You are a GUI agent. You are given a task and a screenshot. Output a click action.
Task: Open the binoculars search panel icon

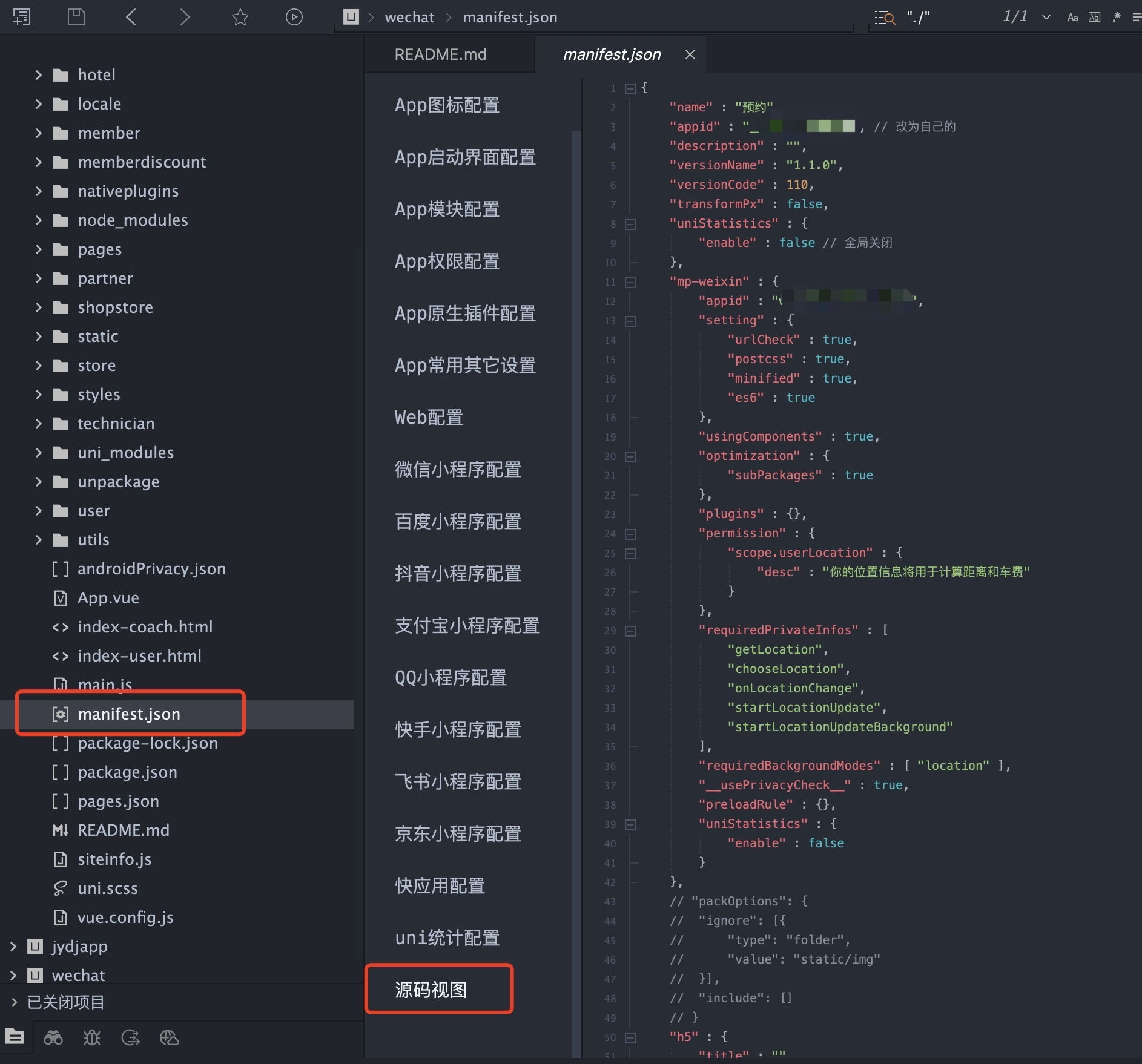(53, 1038)
